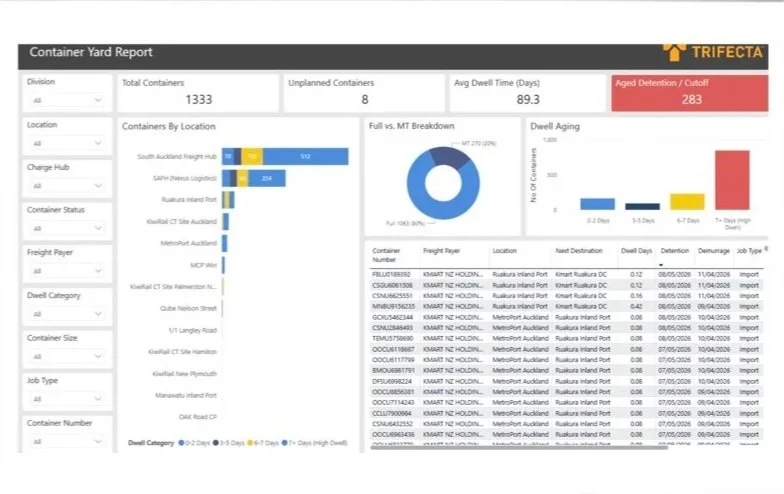This screenshot has height=494, width=784.
Task: Expand the Container Size dropdown
Action: tap(67, 356)
